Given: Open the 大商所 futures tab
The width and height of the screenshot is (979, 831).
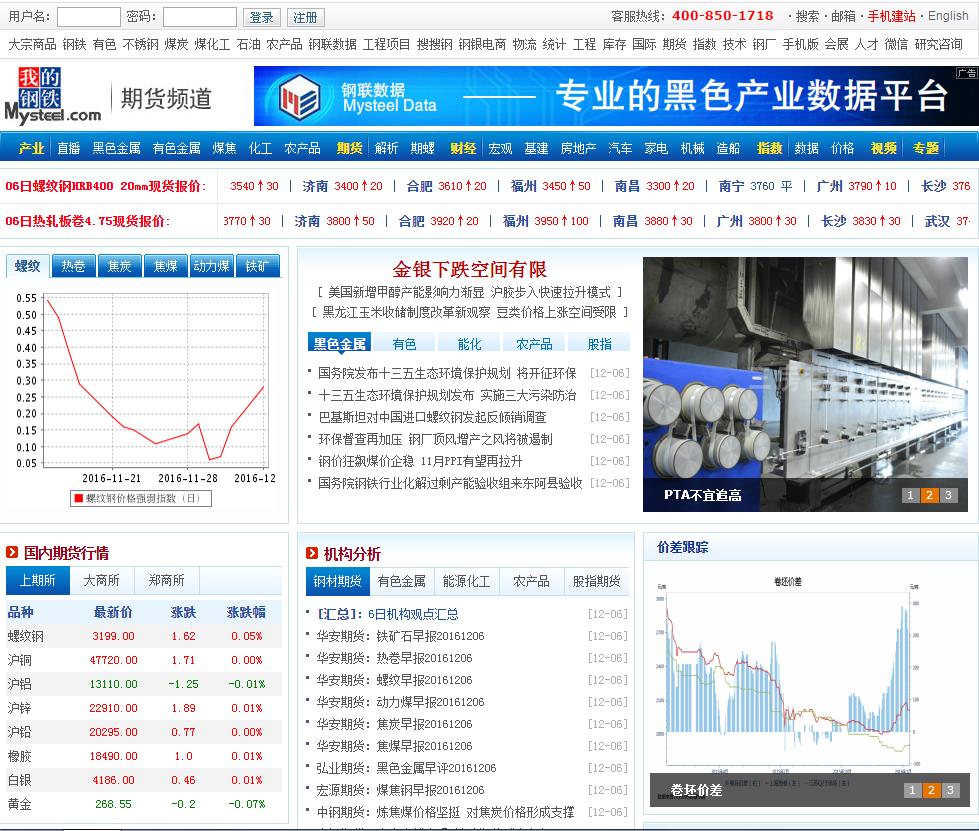Looking at the screenshot, I should pyautogui.click(x=101, y=581).
